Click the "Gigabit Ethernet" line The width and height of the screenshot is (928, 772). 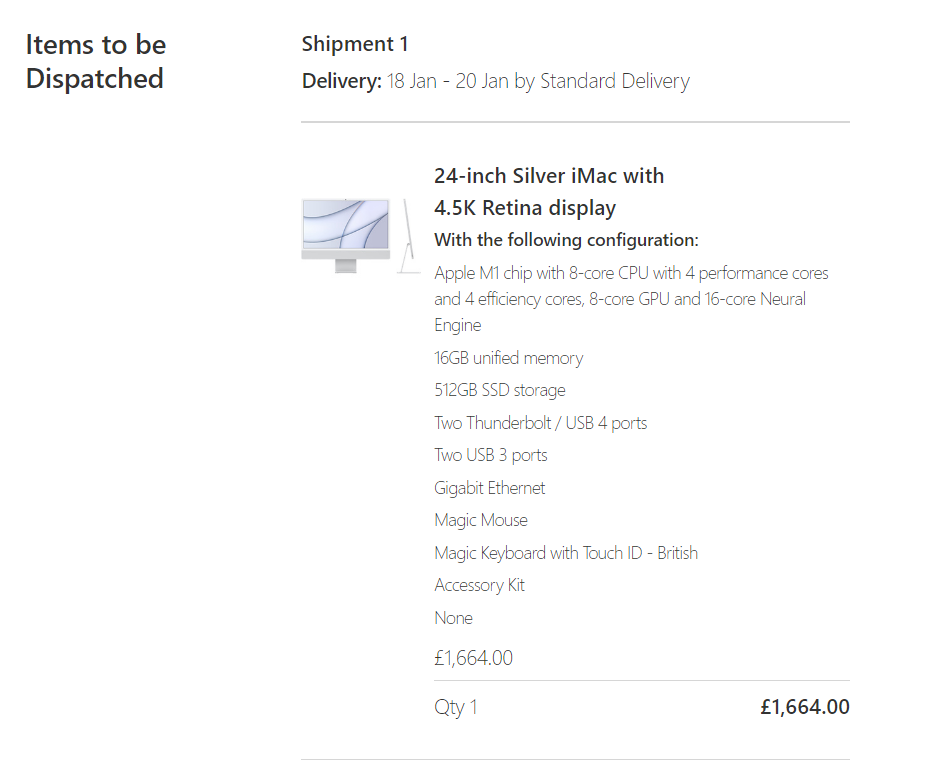[x=489, y=488]
